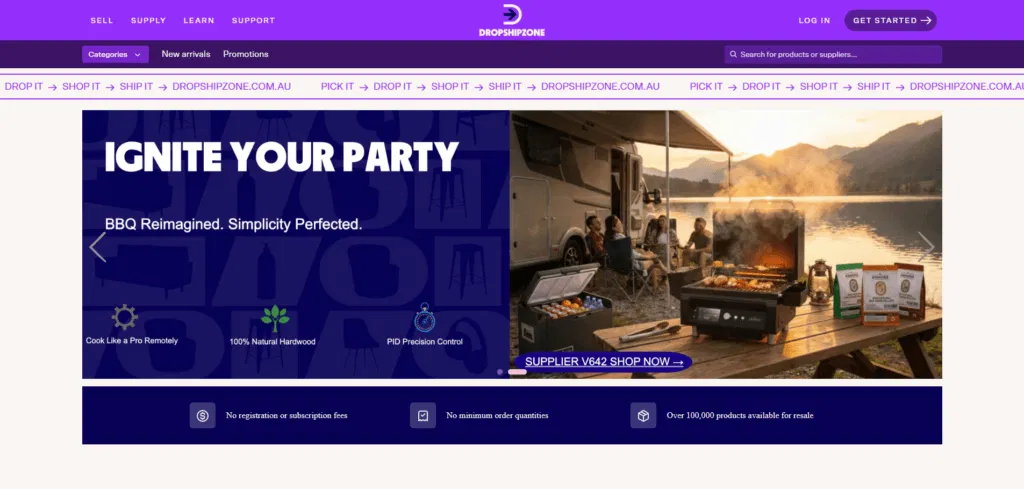Open the Support menu
Image resolution: width=1024 pixels, height=489 pixels.
253,20
